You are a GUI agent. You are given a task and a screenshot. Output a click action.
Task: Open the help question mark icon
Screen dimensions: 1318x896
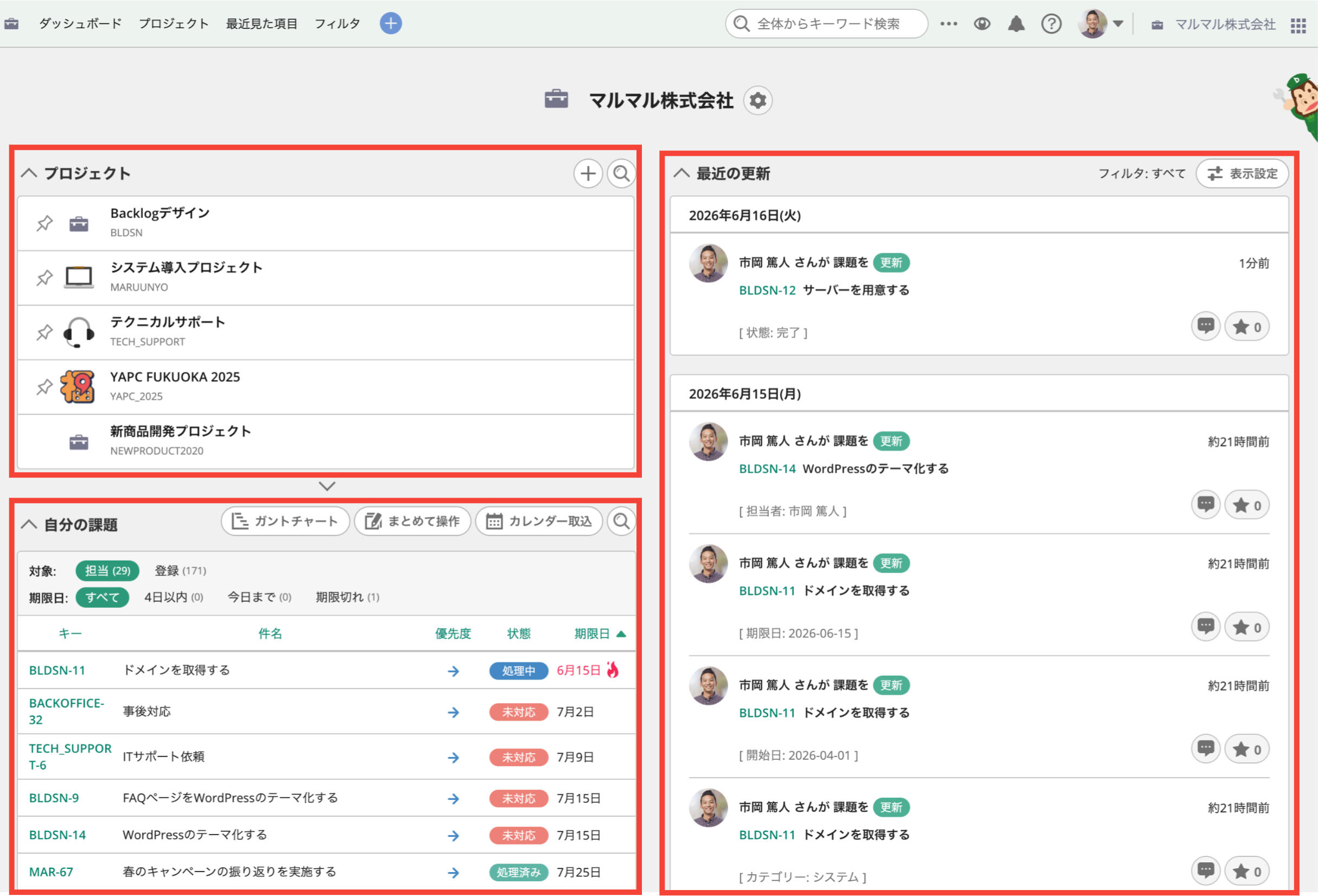point(1051,24)
